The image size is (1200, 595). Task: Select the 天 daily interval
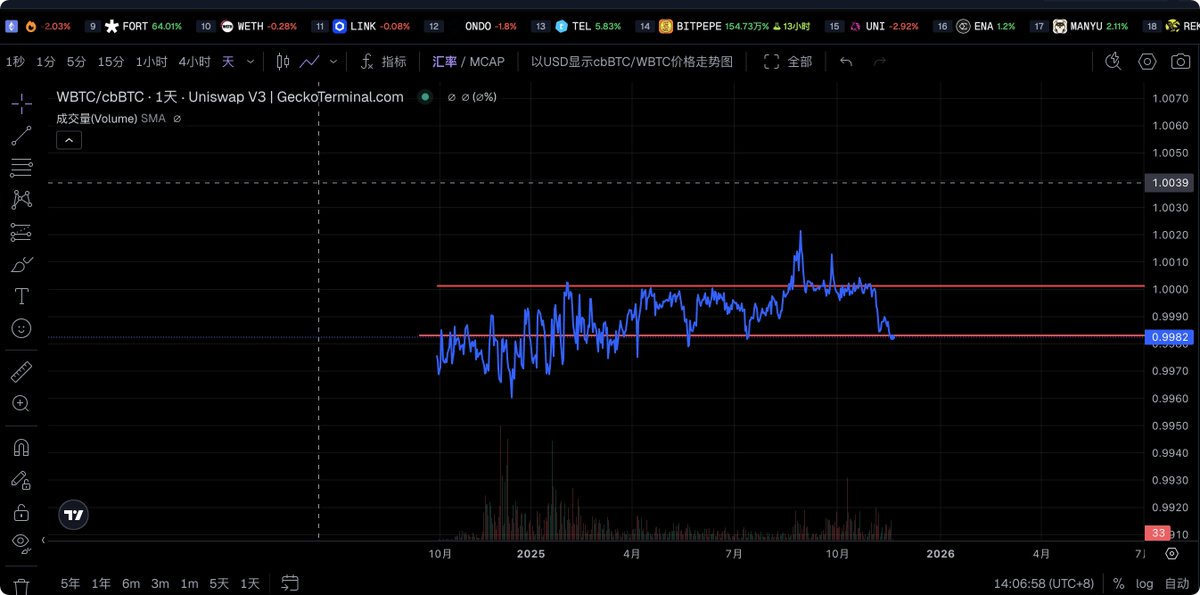click(228, 62)
